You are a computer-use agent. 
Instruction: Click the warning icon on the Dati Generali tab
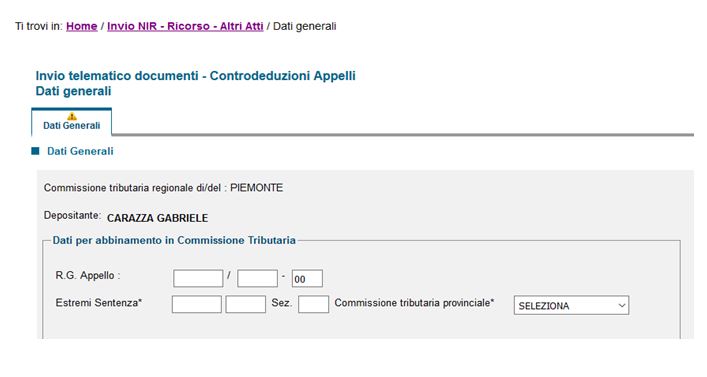coord(72,117)
